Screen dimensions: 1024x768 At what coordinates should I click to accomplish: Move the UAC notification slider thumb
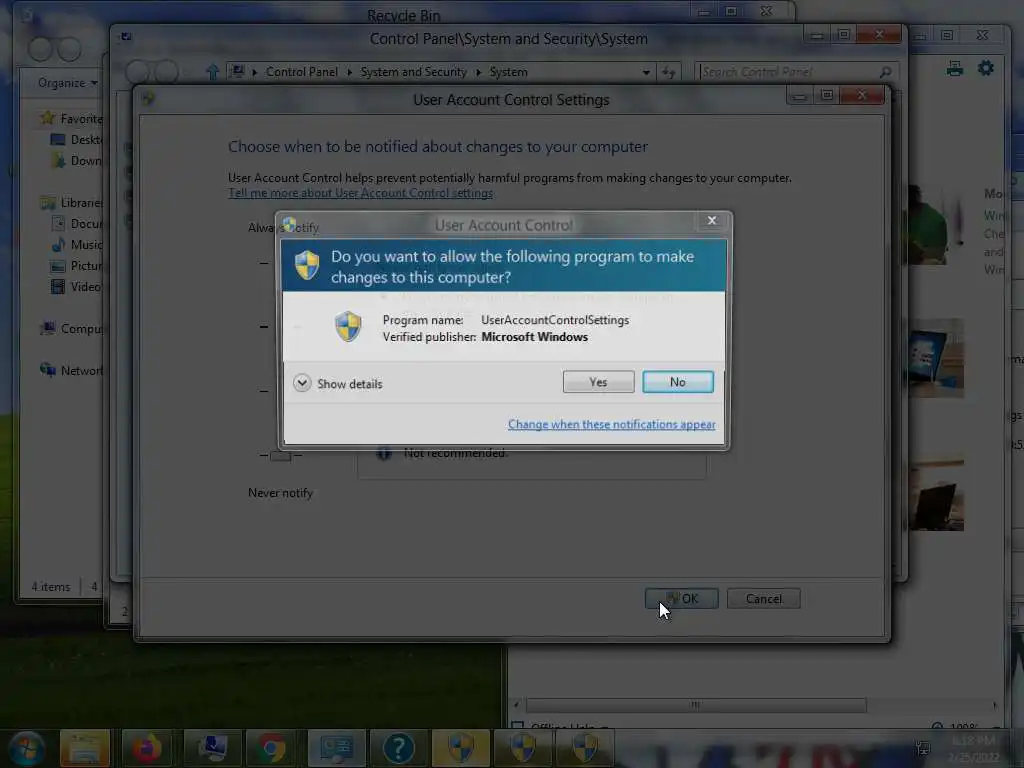(280, 455)
